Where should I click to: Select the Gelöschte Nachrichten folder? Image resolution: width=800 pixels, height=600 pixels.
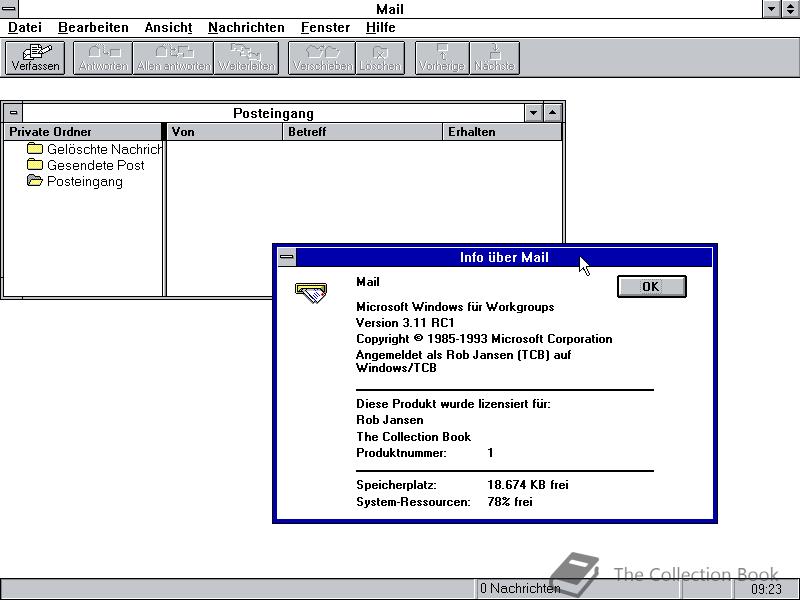point(94,149)
